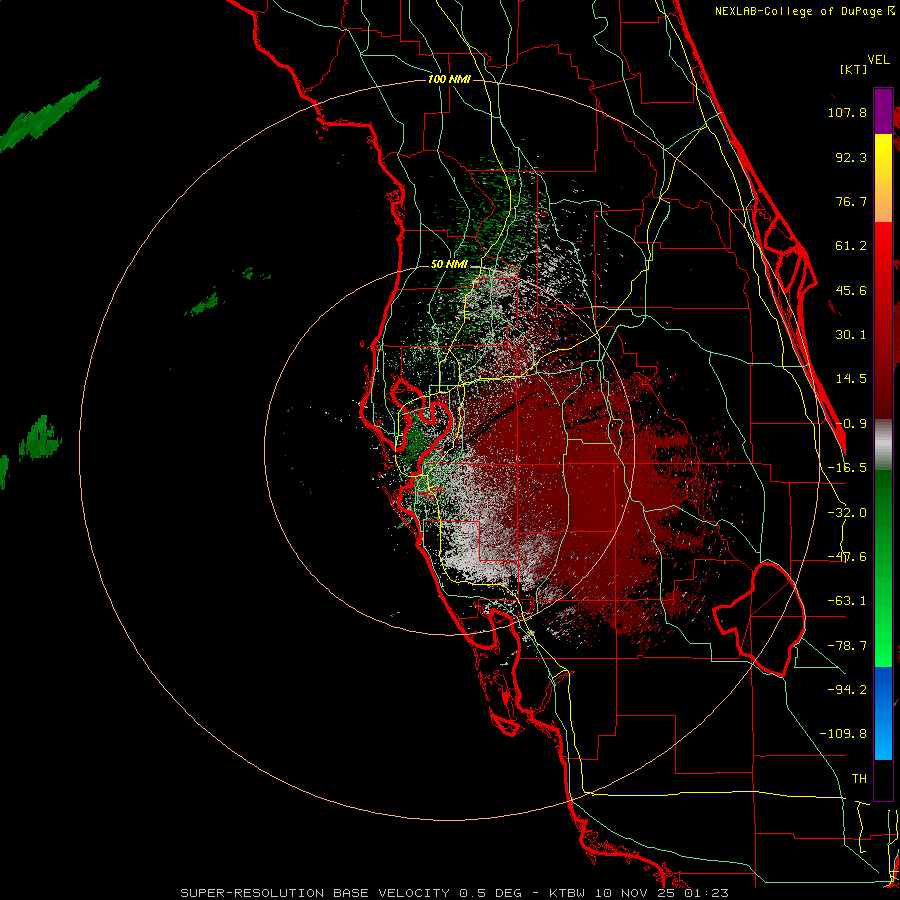Screen dimensions: 900x900
Task: Click the 100 NMI range ring label
Action: (449, 79)
